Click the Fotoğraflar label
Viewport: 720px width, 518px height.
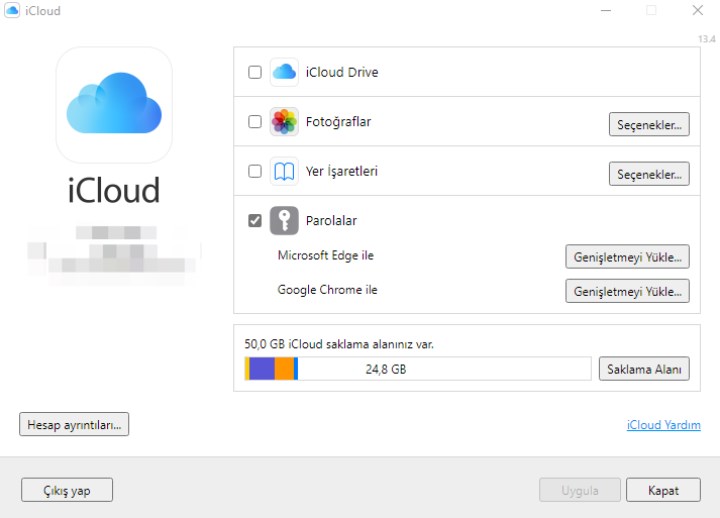tap(338, 122)
